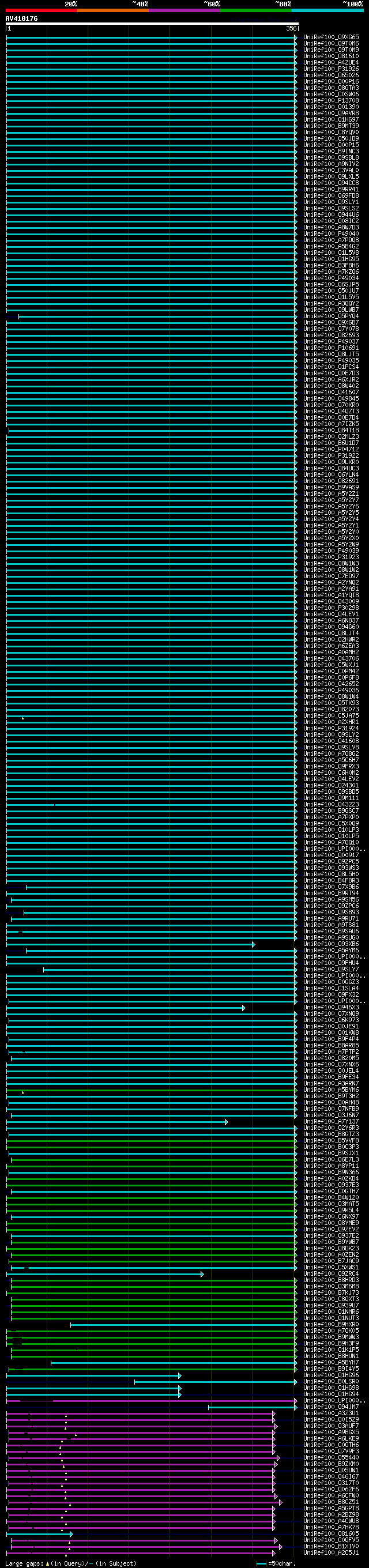Click the white query sequence bar
The image size is (369, 1568).
pyautogui.click(x=152, y=24)
